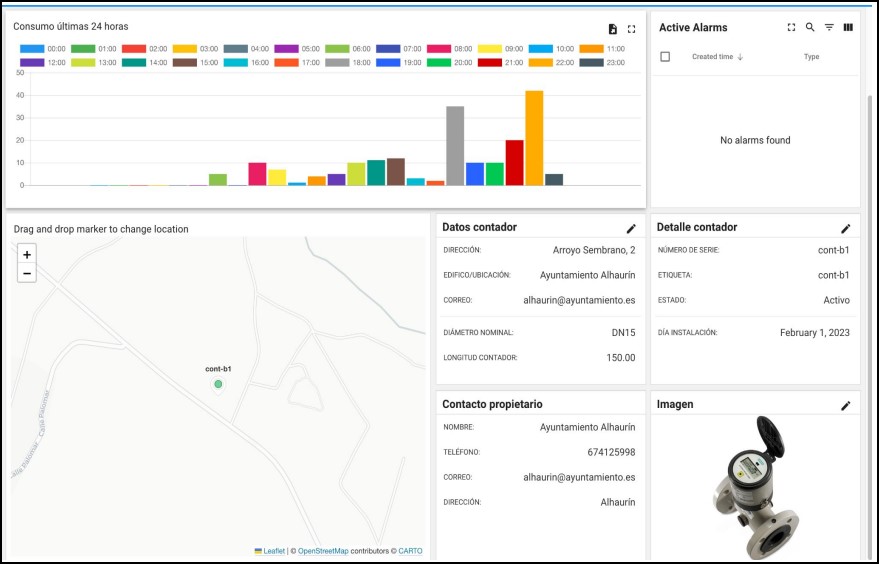Edit the Detalle contador panel

pyautogui.click(x=846, y=229)
